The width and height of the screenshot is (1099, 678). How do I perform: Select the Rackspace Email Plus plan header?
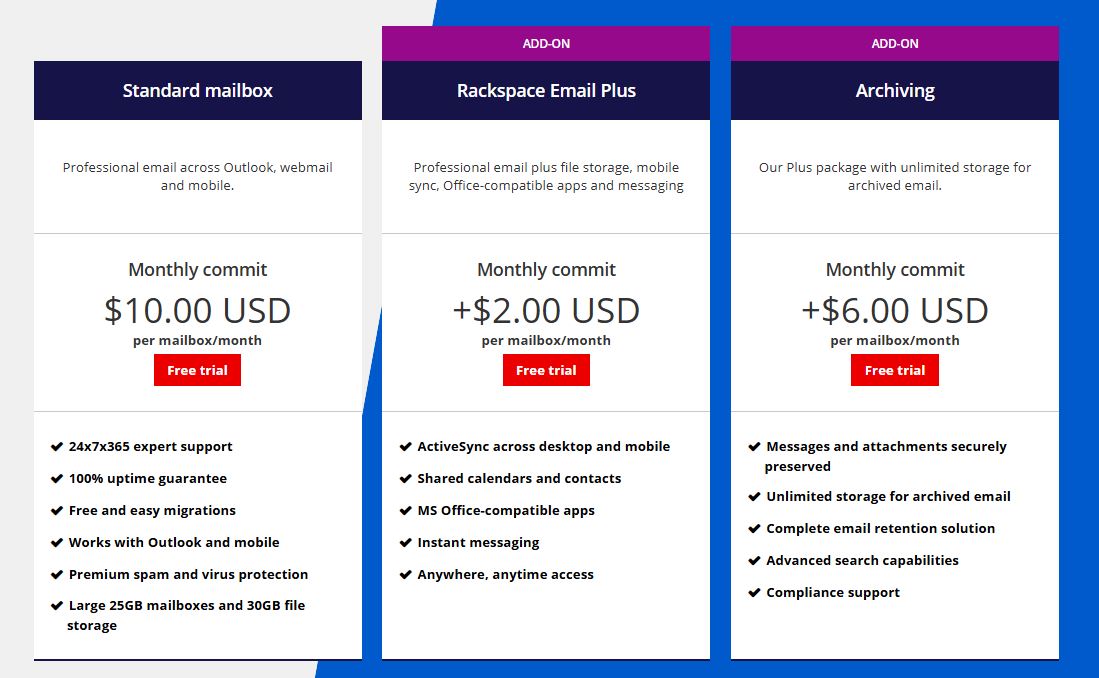click(546, 90)
